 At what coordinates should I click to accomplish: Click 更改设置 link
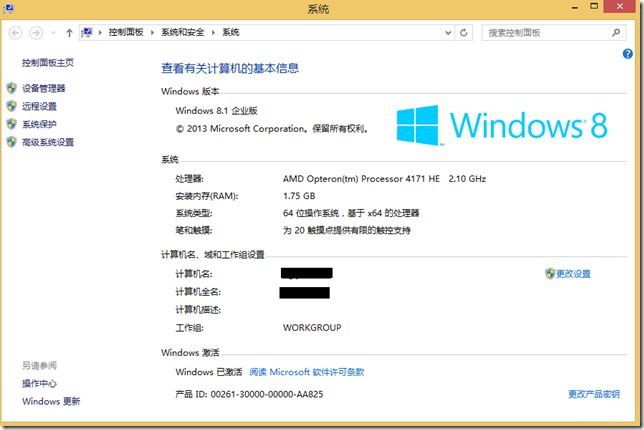[573, 274]
